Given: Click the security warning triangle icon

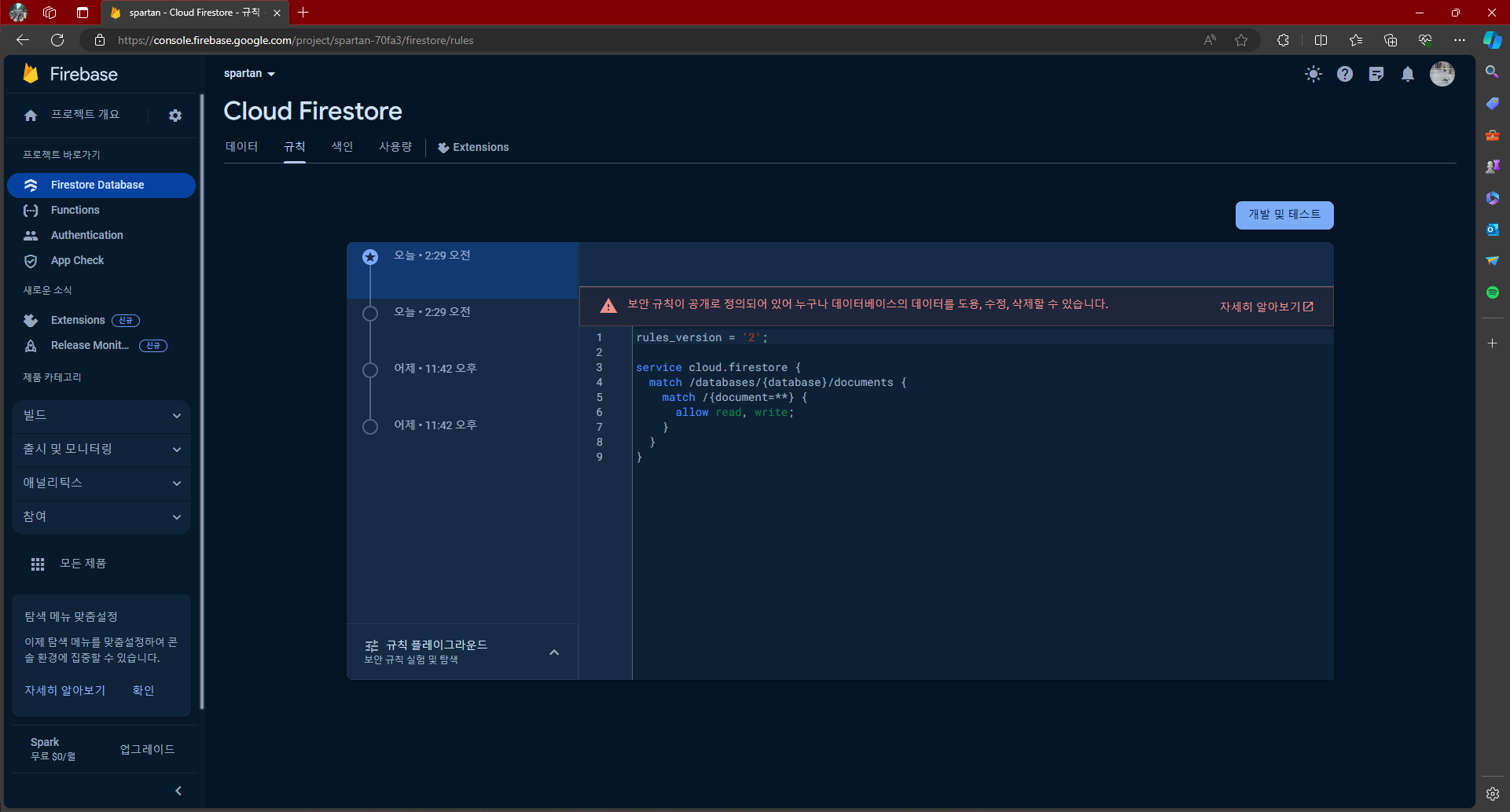Looking at the screenshot, I should 608,306.
